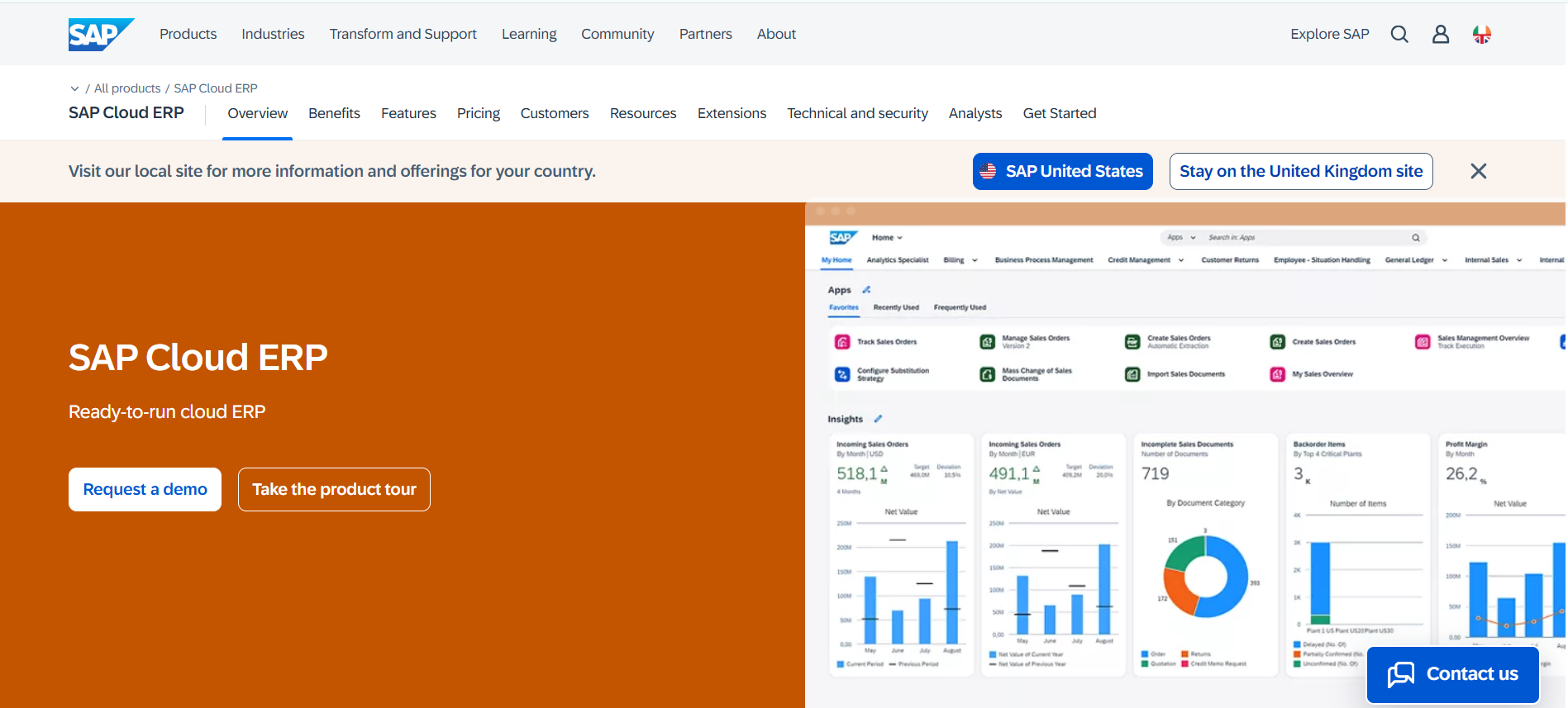Open the Industries menu

tap(273, 34)
